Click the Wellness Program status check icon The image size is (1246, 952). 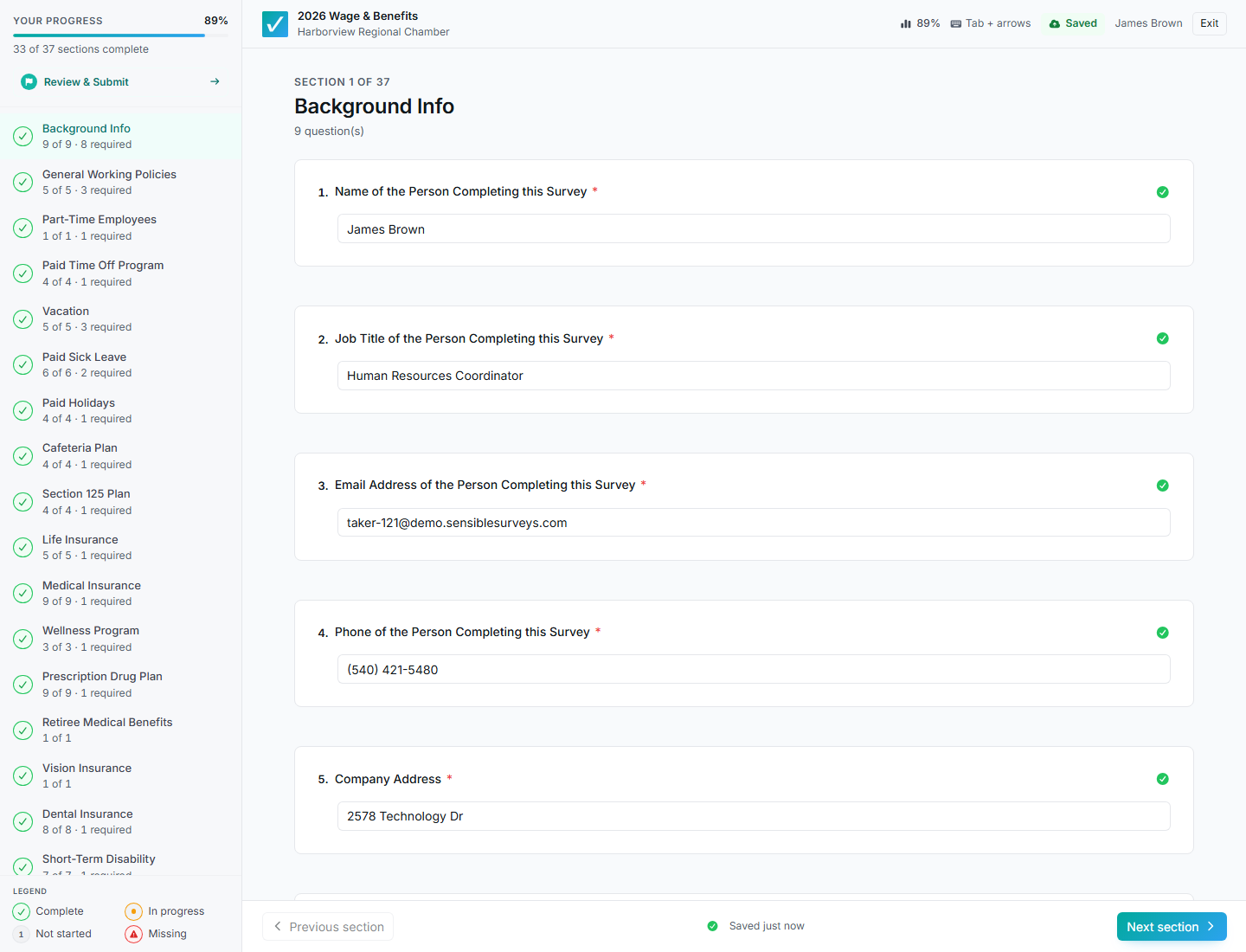(x=23, y=639)
